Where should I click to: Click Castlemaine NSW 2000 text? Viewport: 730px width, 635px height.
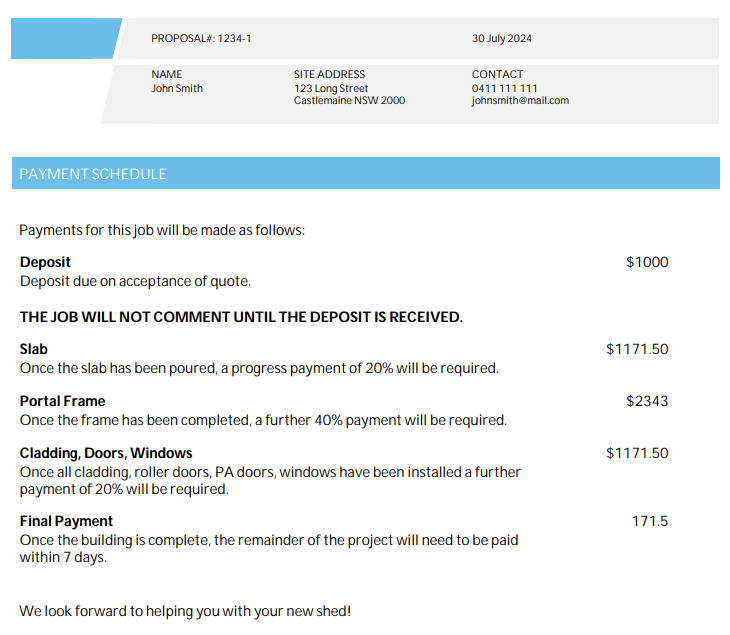349,101
